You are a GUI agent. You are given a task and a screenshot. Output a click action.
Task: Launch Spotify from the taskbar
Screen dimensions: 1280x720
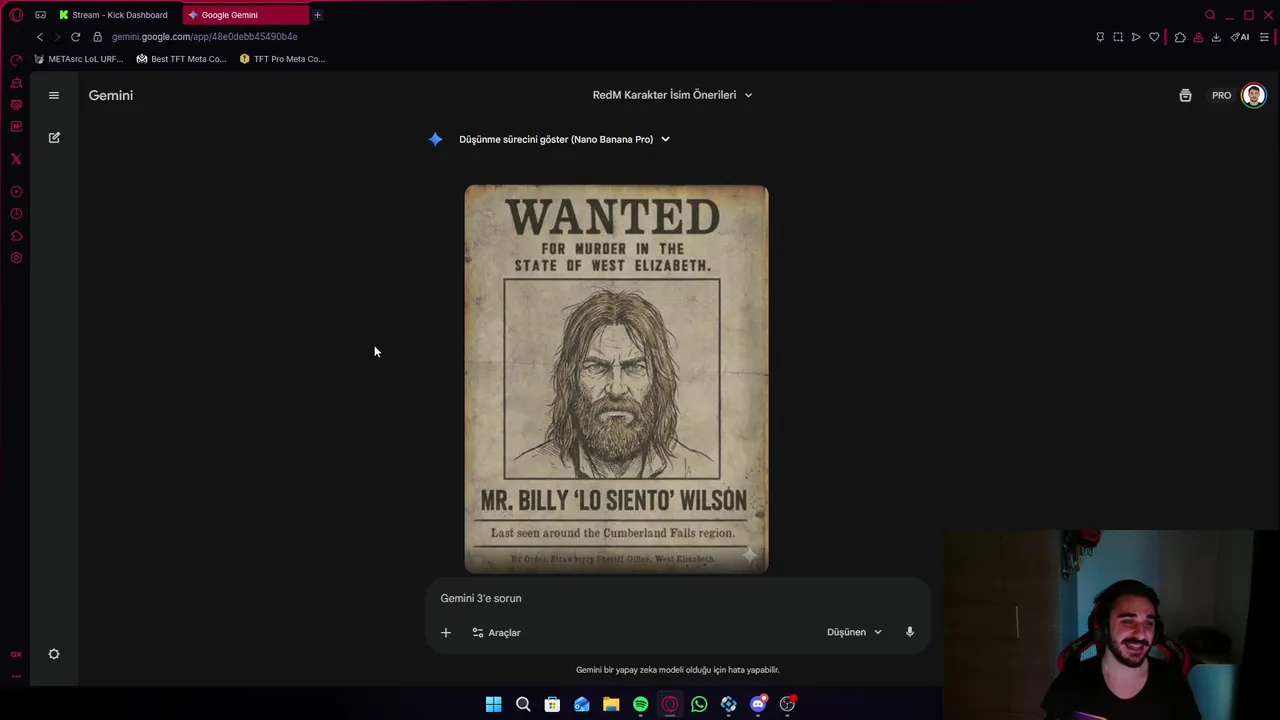point(640,704)
